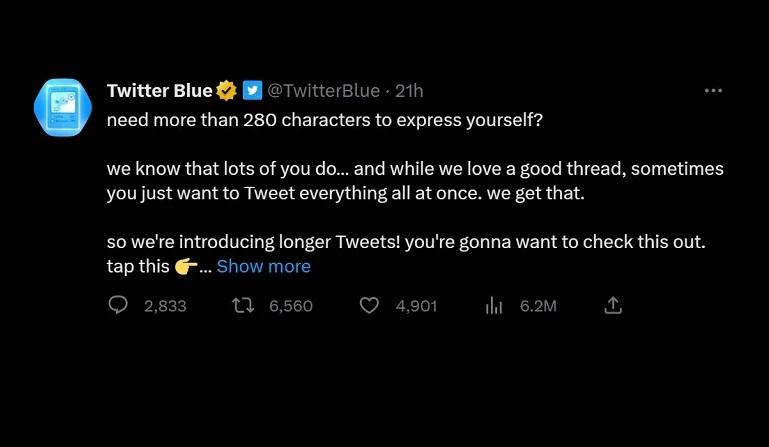Viewport: 769px width, 447px height.
Task: Open the @TwitterBlue handle link
Action: click(x=323, y=91)
